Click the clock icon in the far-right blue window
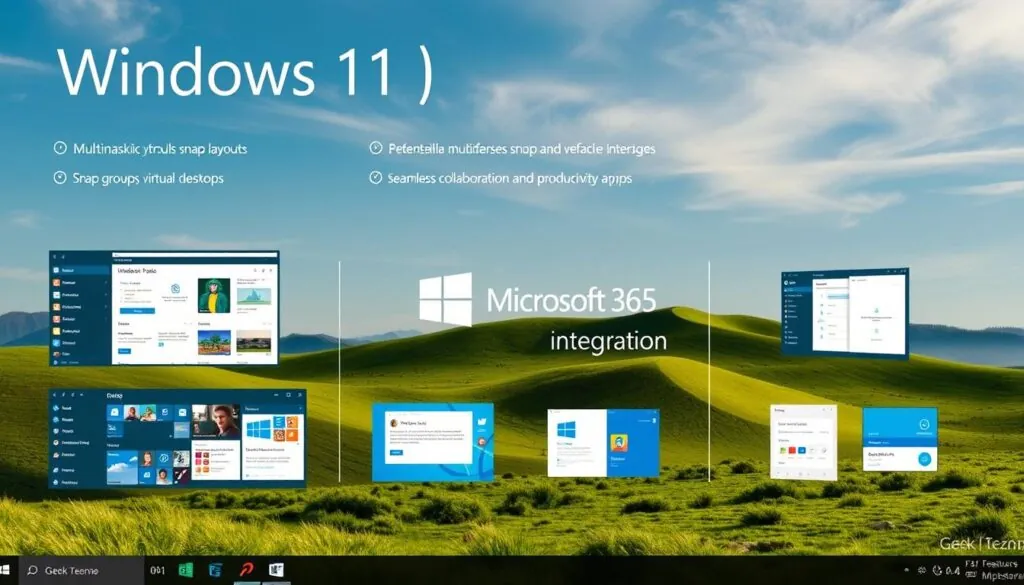 tap(924, 424)
